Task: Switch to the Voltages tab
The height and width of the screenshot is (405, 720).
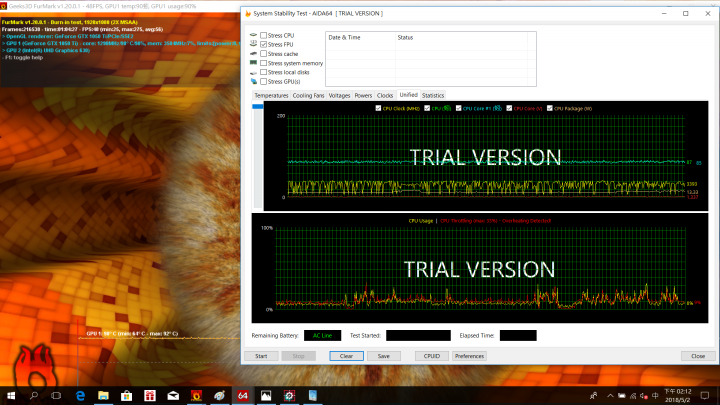Action: point(339,96)
